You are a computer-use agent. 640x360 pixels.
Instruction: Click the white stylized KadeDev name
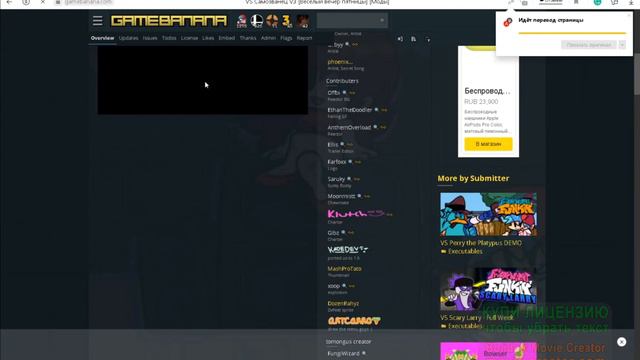coord(348,249)
